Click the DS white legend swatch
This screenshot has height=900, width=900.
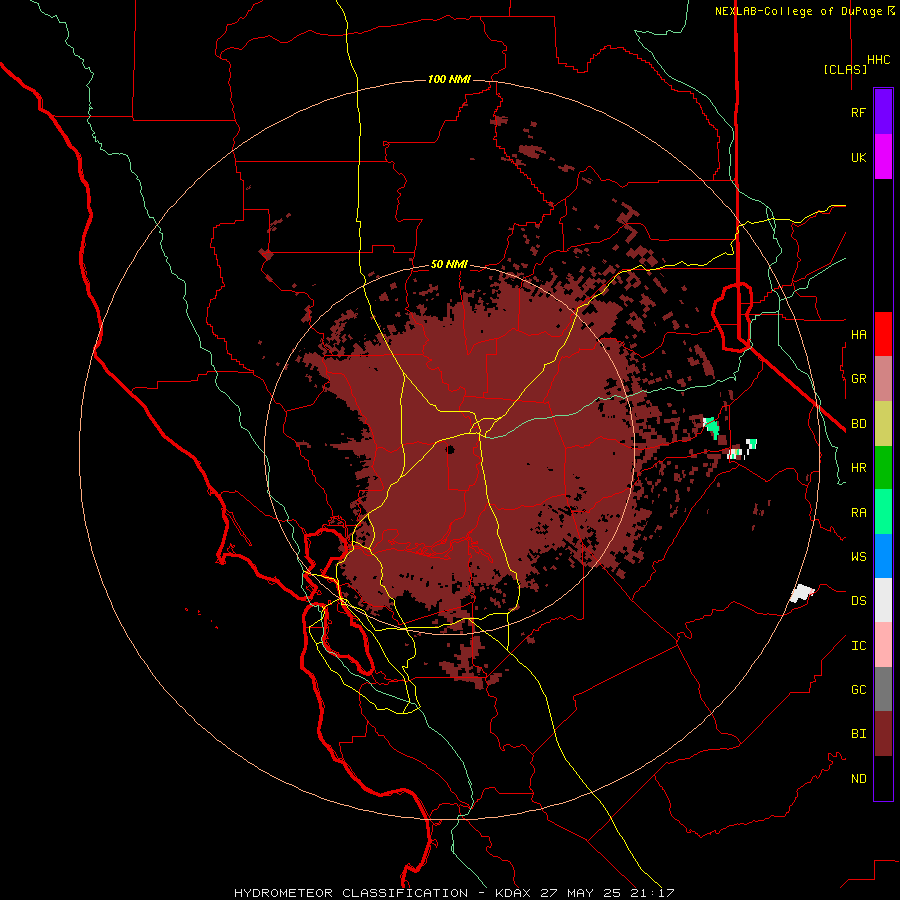pyautogui.click(x=883, y=600)
